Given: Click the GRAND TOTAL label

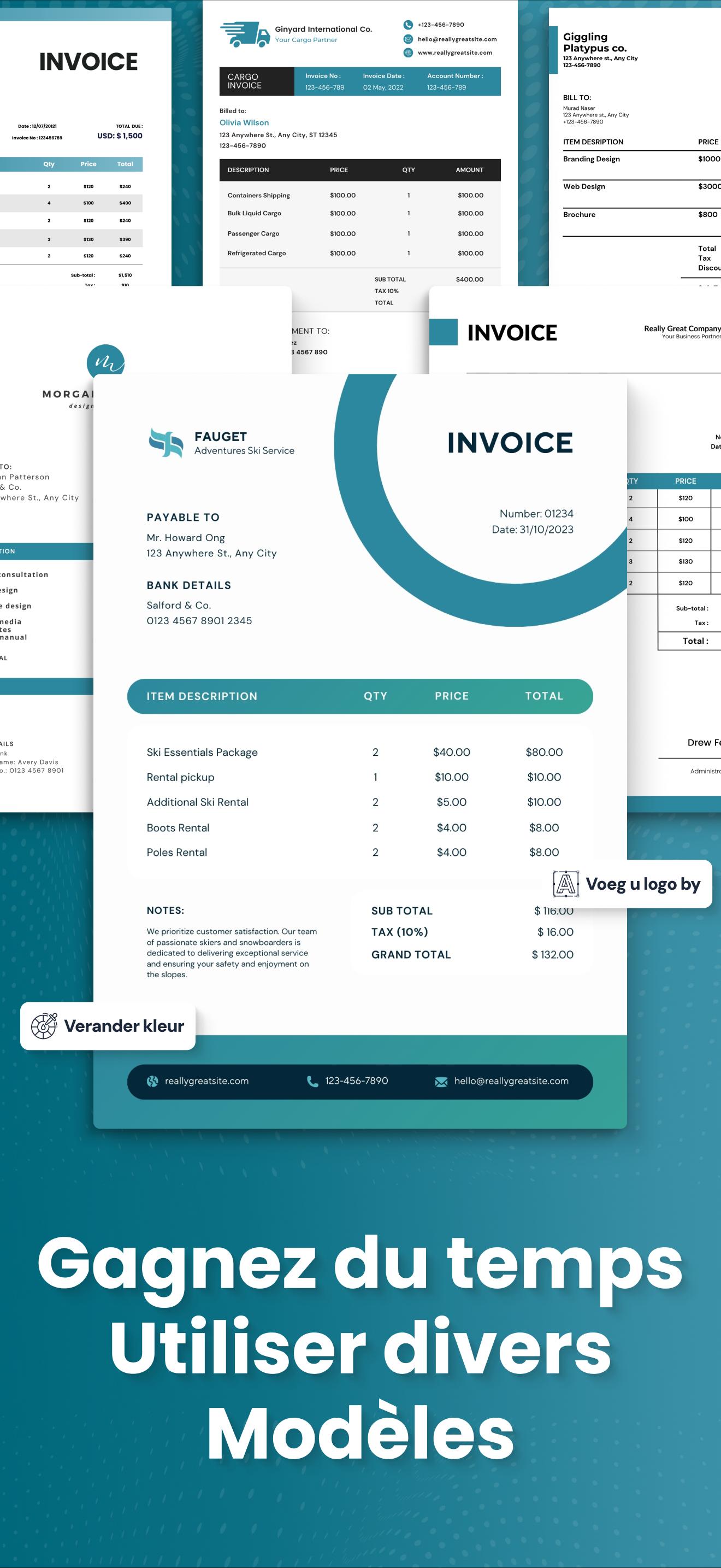Looking at the screenshot, I should pyautogui.click(x=411, y=954).
